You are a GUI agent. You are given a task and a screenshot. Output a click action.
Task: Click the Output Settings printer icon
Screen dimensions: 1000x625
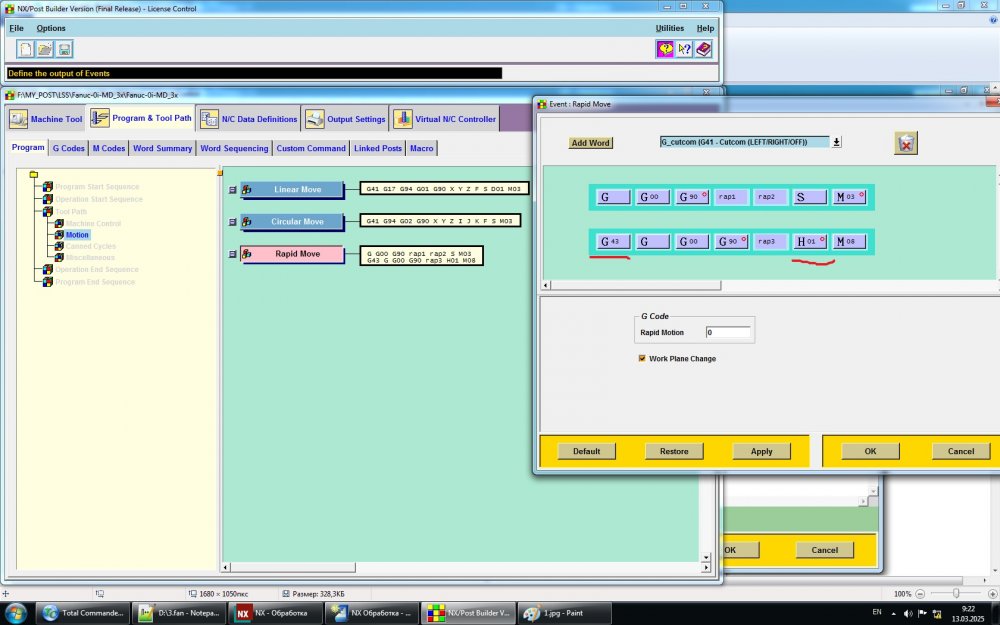pyautogui.click(x=314, y=119)
